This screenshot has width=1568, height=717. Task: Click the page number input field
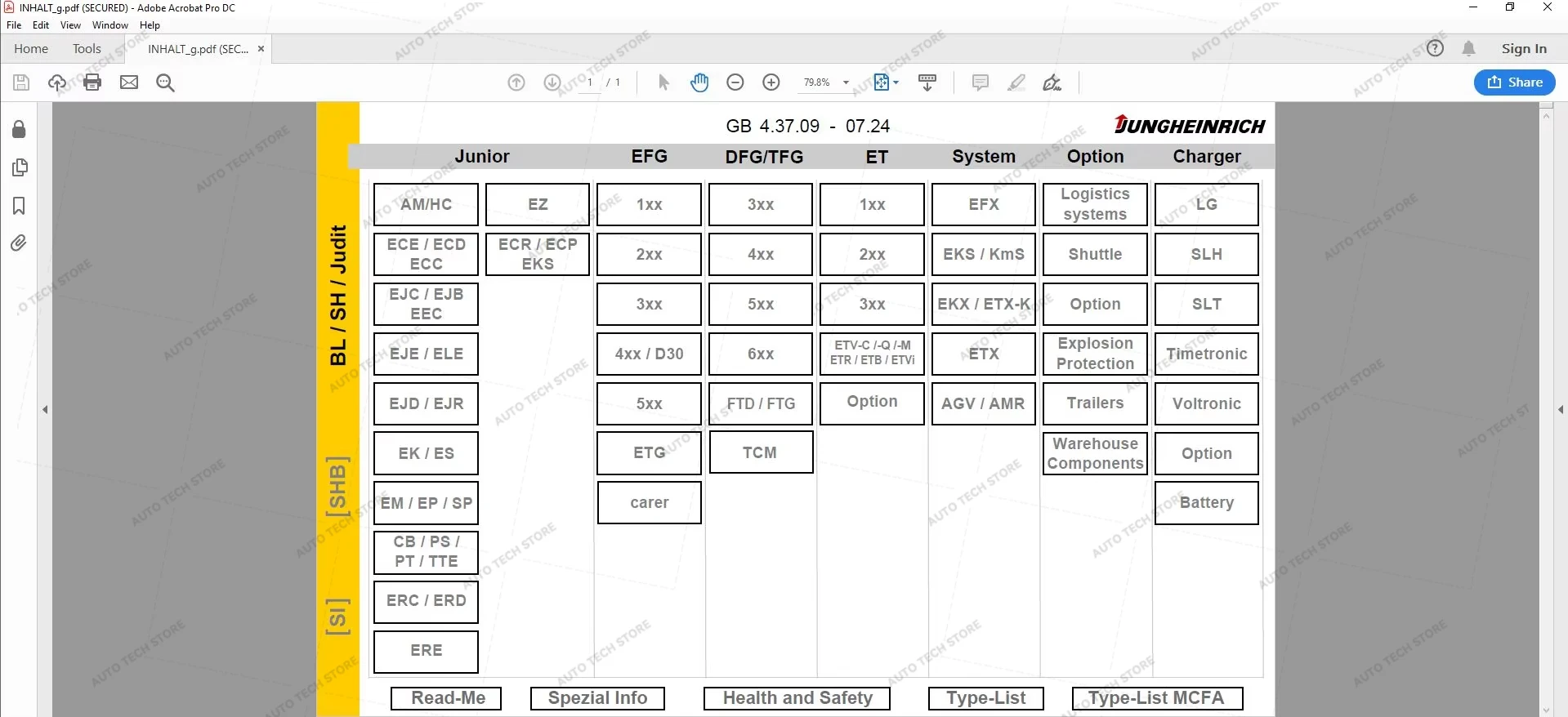(589, 82)
